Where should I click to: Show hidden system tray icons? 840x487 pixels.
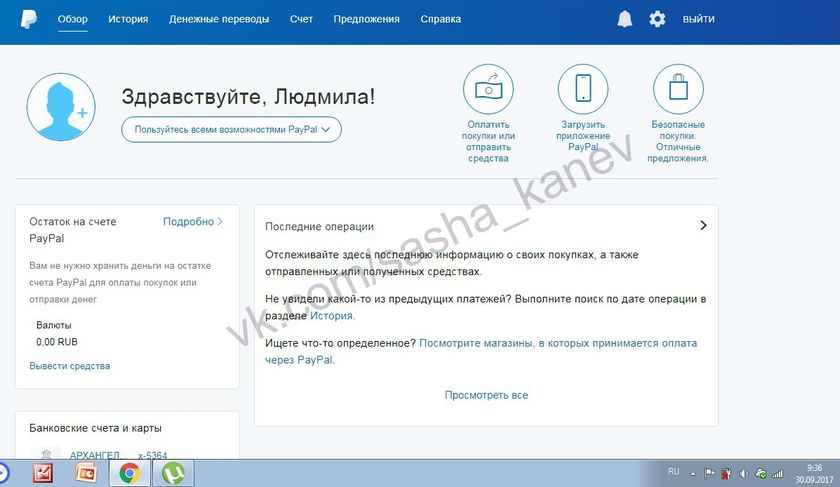pos(692,473)
